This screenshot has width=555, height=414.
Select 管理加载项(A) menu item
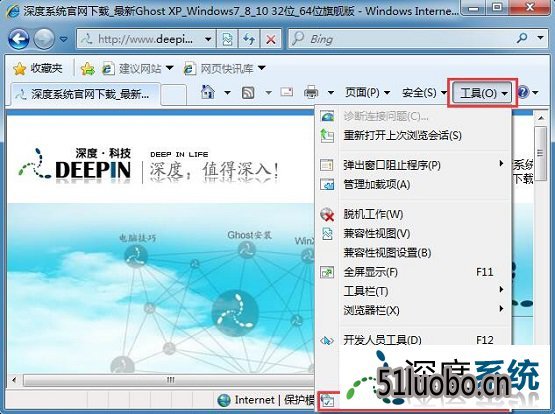coord(413,184)
